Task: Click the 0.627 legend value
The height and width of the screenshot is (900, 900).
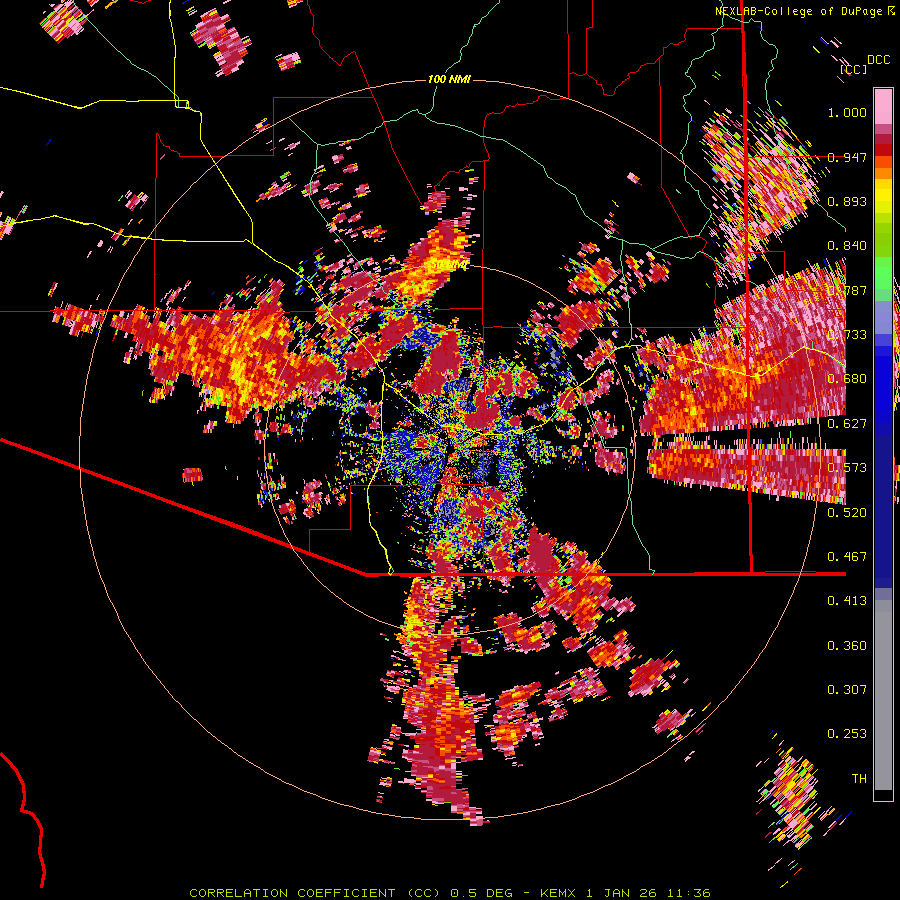Action: click(847, 424)
